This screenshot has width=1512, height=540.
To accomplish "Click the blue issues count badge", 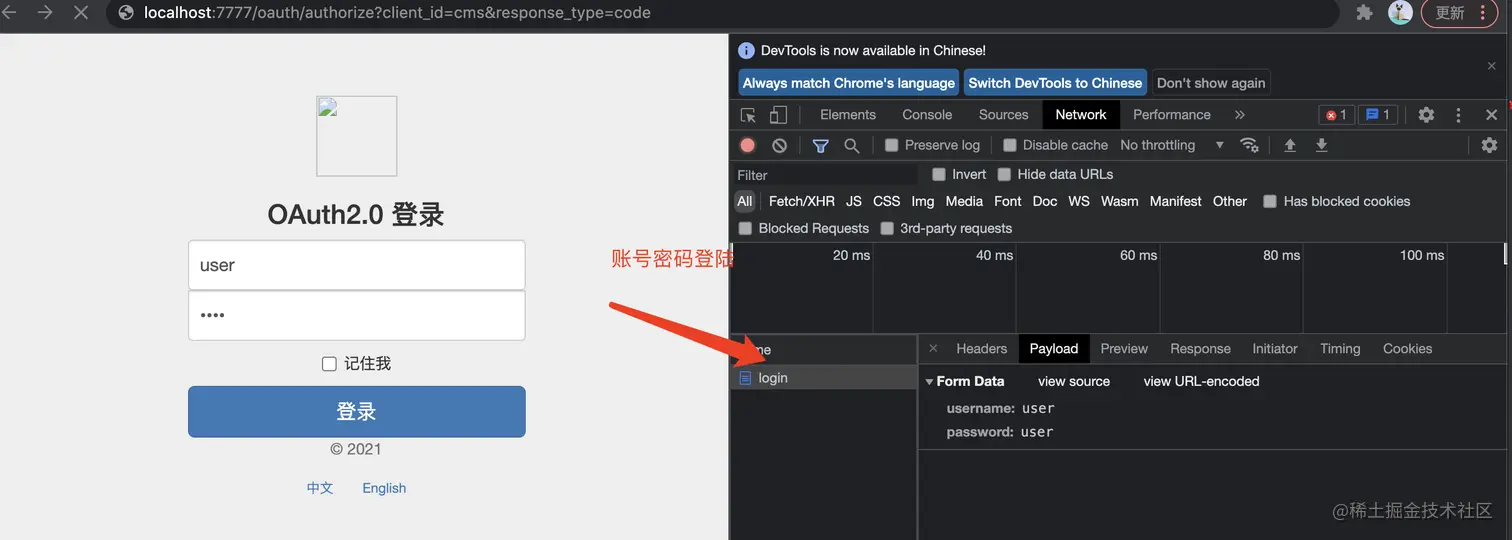I will coord(1379,115).
